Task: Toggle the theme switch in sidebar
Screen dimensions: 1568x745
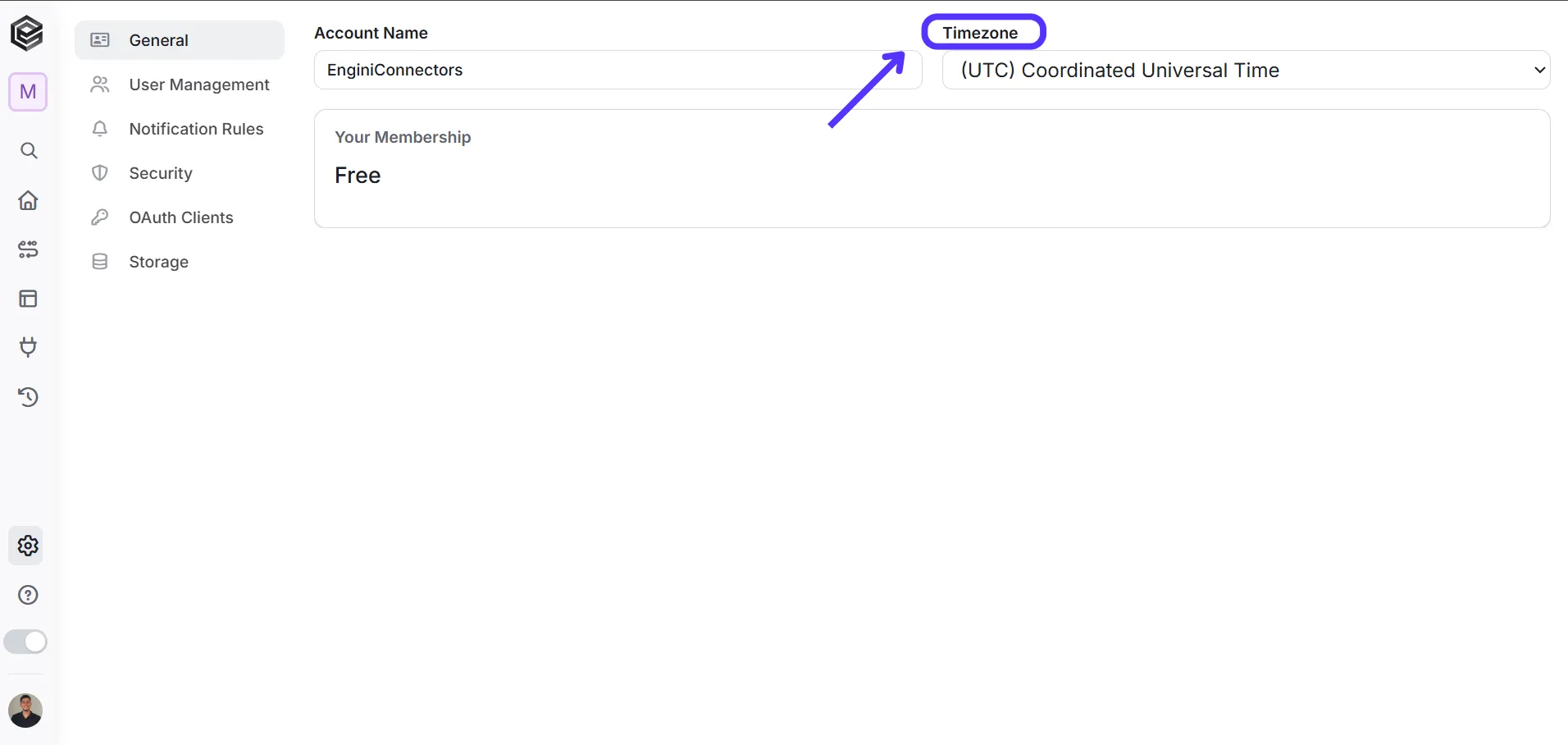Action: pos(25,642)
